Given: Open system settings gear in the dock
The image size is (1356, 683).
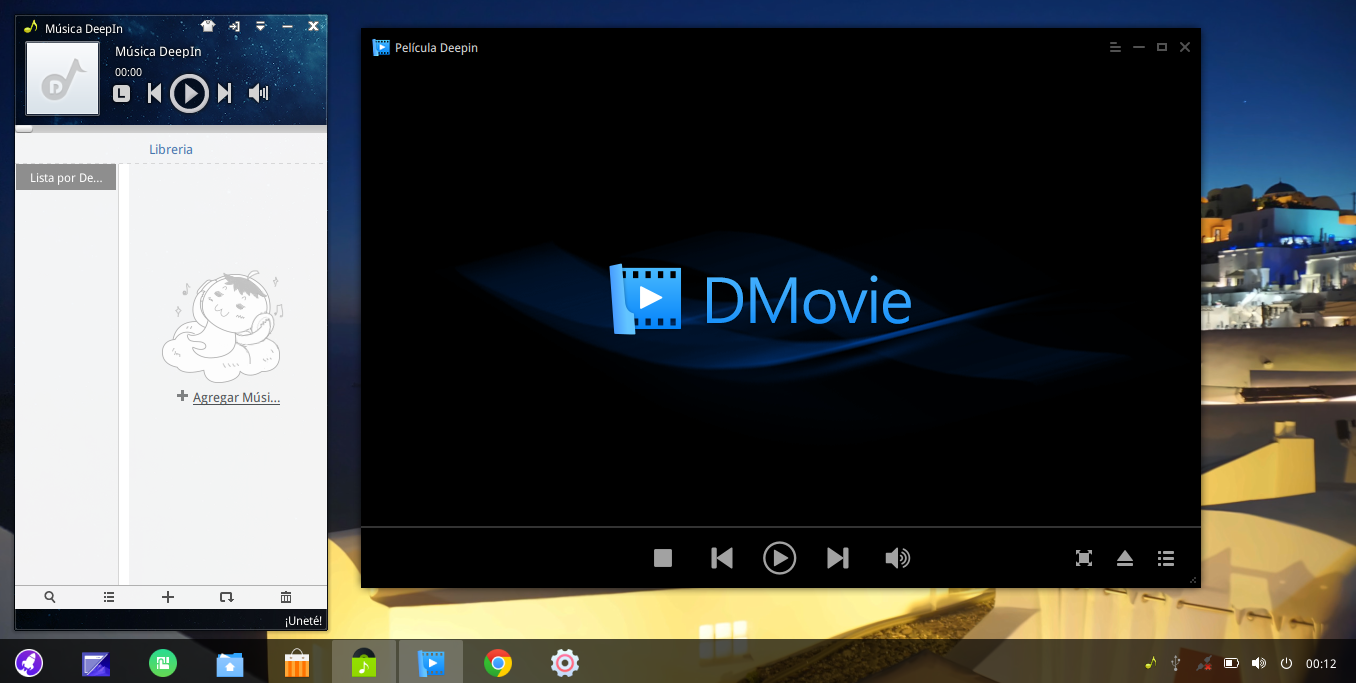Looking at the screenshot, I should (565, 662).
